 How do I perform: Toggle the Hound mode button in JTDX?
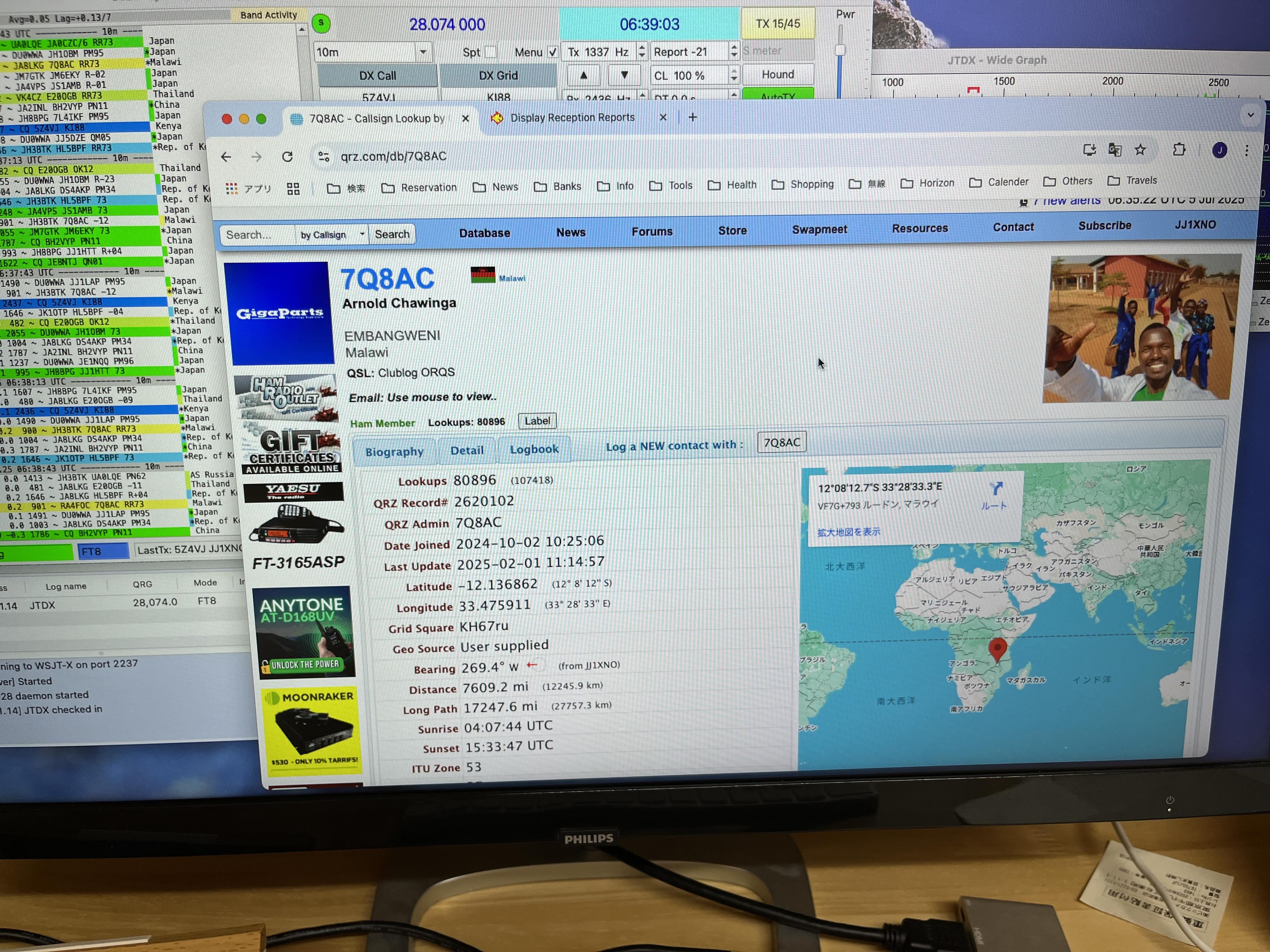778,75
